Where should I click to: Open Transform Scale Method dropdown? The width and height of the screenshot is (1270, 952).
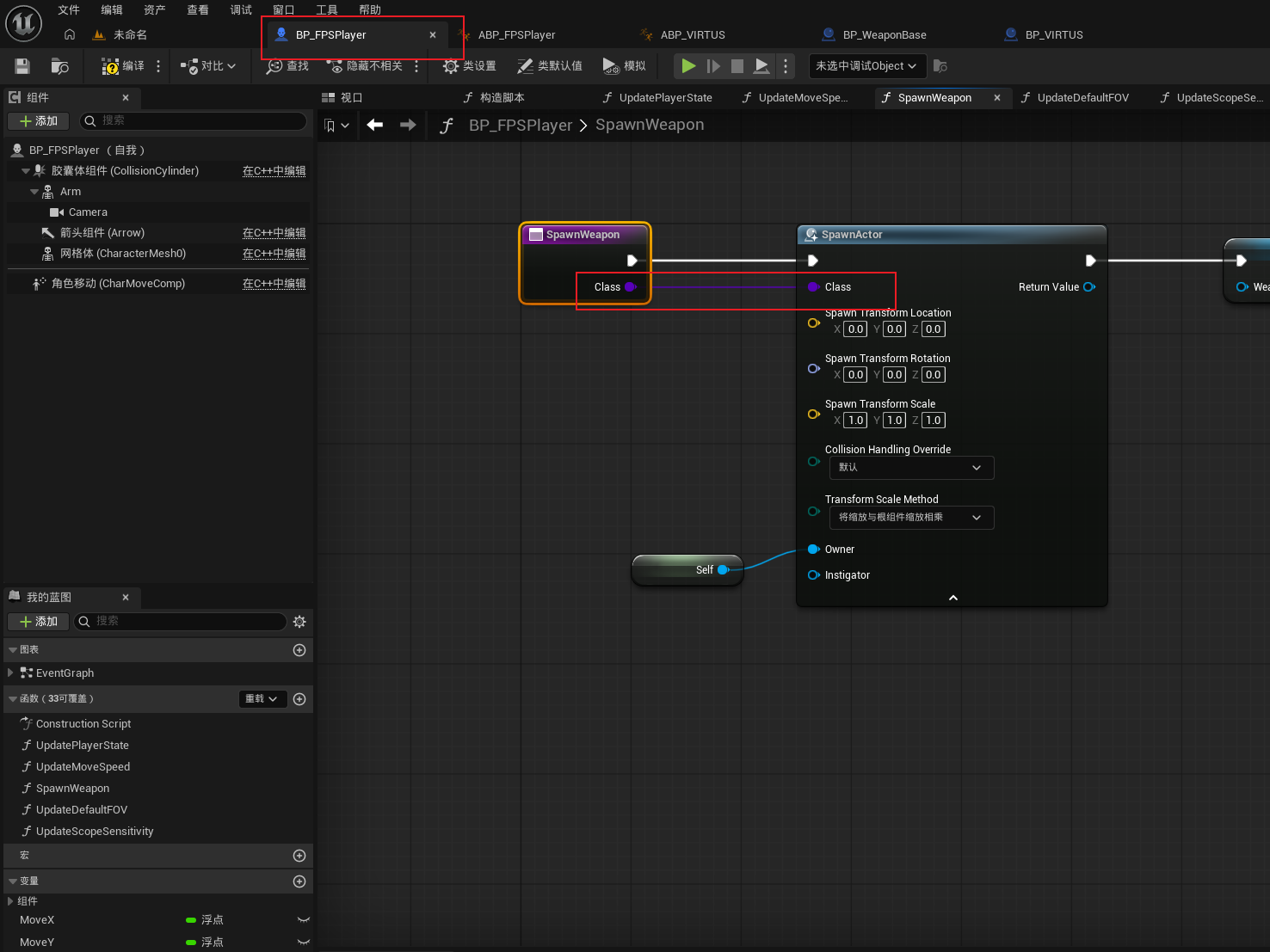click(x=911, y=518)
